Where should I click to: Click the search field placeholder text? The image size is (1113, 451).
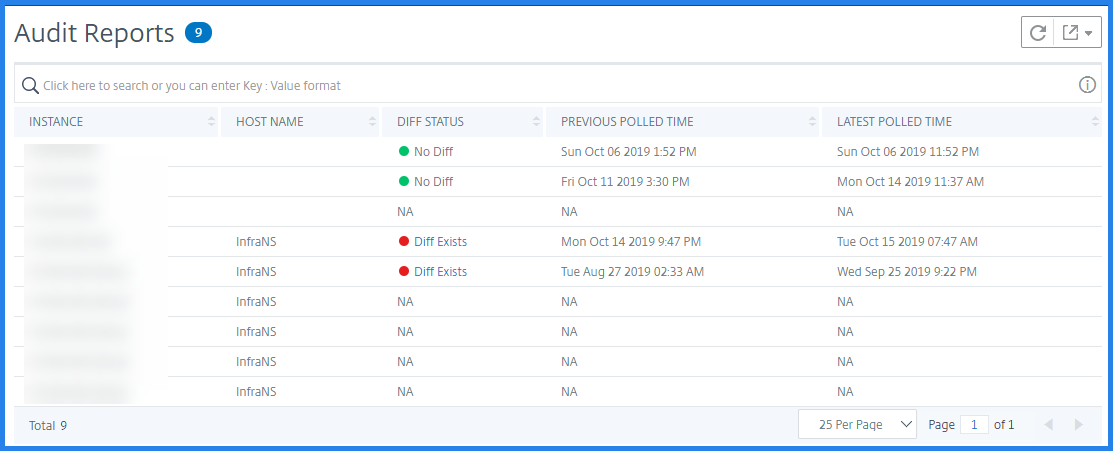(192, 85)
